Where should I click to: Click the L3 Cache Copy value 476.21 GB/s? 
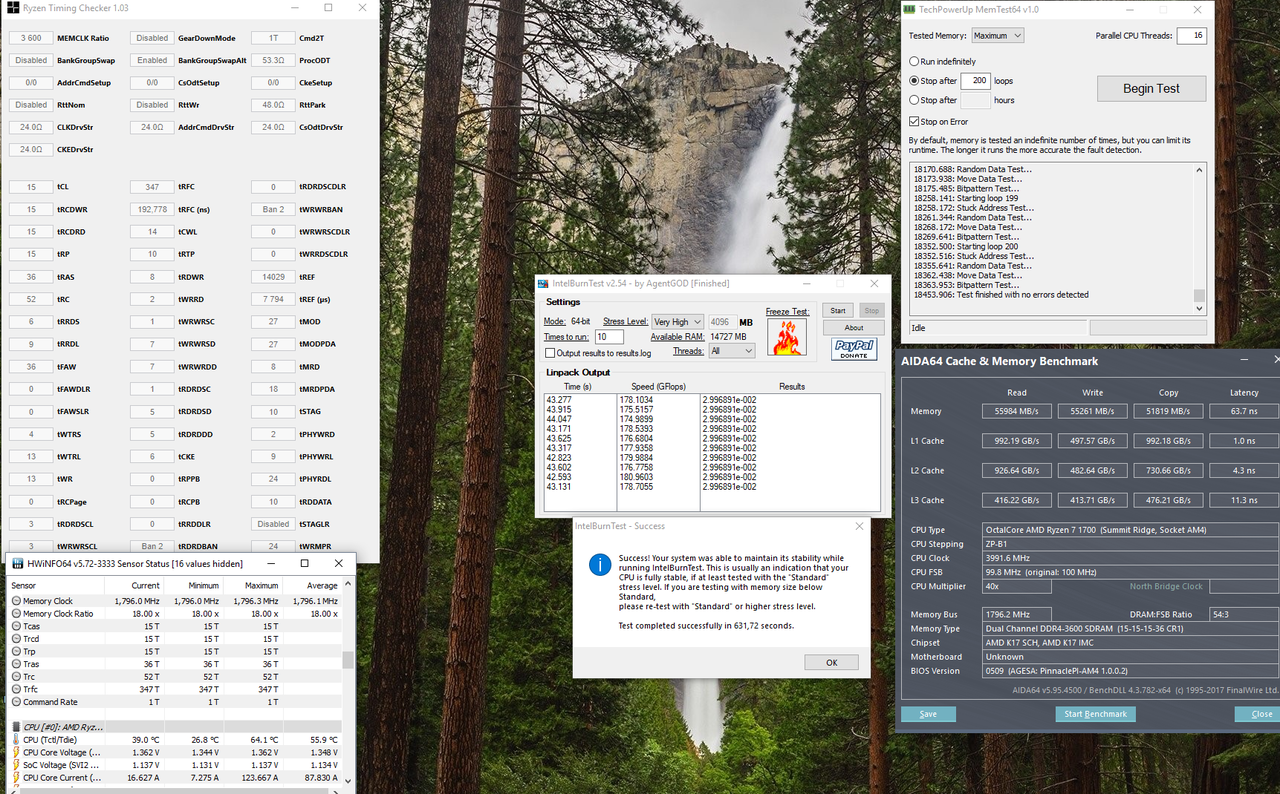click(1168, 500)
